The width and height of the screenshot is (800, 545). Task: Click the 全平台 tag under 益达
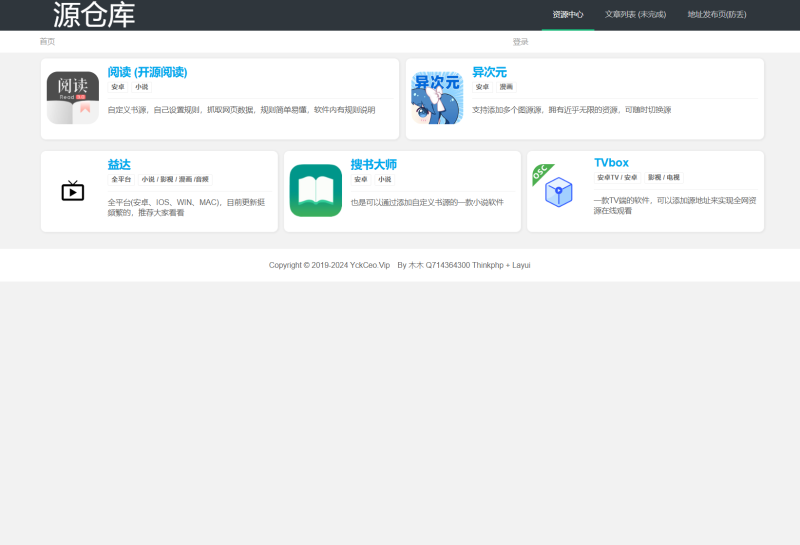(122, 180)
